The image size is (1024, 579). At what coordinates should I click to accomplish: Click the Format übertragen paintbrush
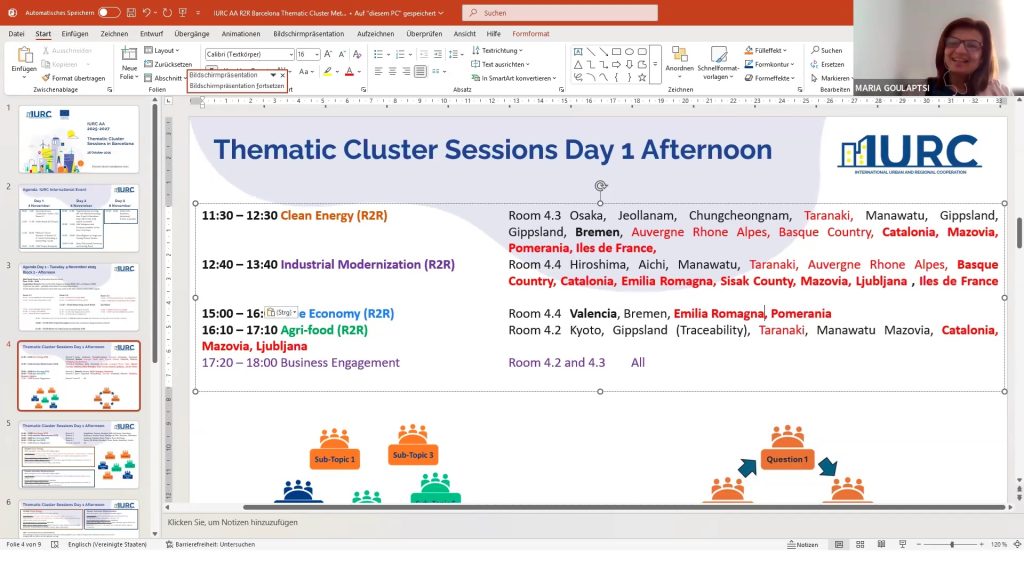(x=72, y=78)
